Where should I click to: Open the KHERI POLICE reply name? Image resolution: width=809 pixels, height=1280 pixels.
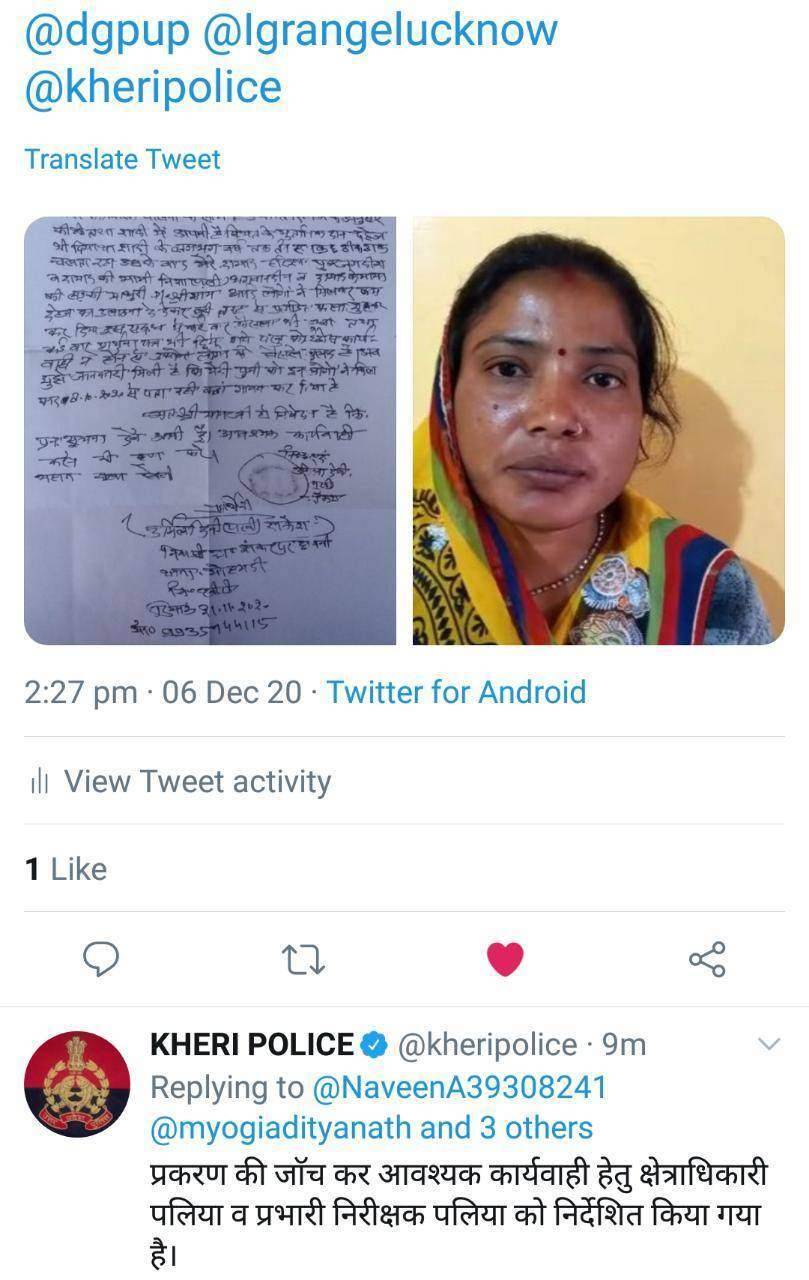[251, 1045]
